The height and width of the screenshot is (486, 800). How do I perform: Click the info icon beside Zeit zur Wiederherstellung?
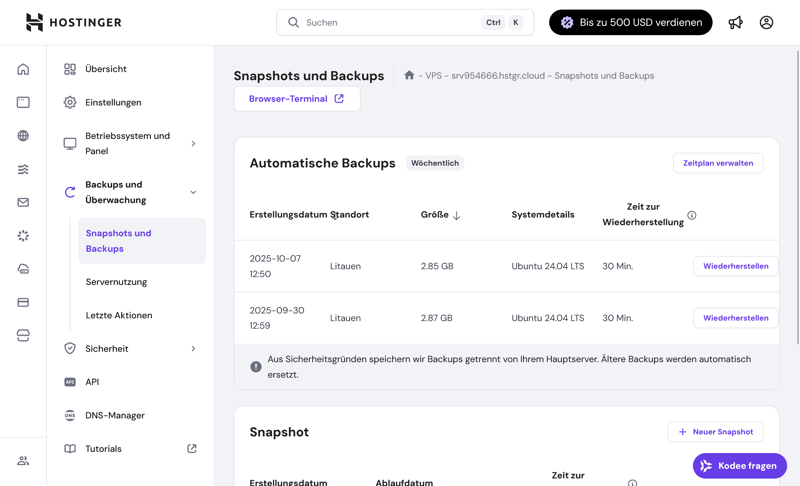(692, 215)
